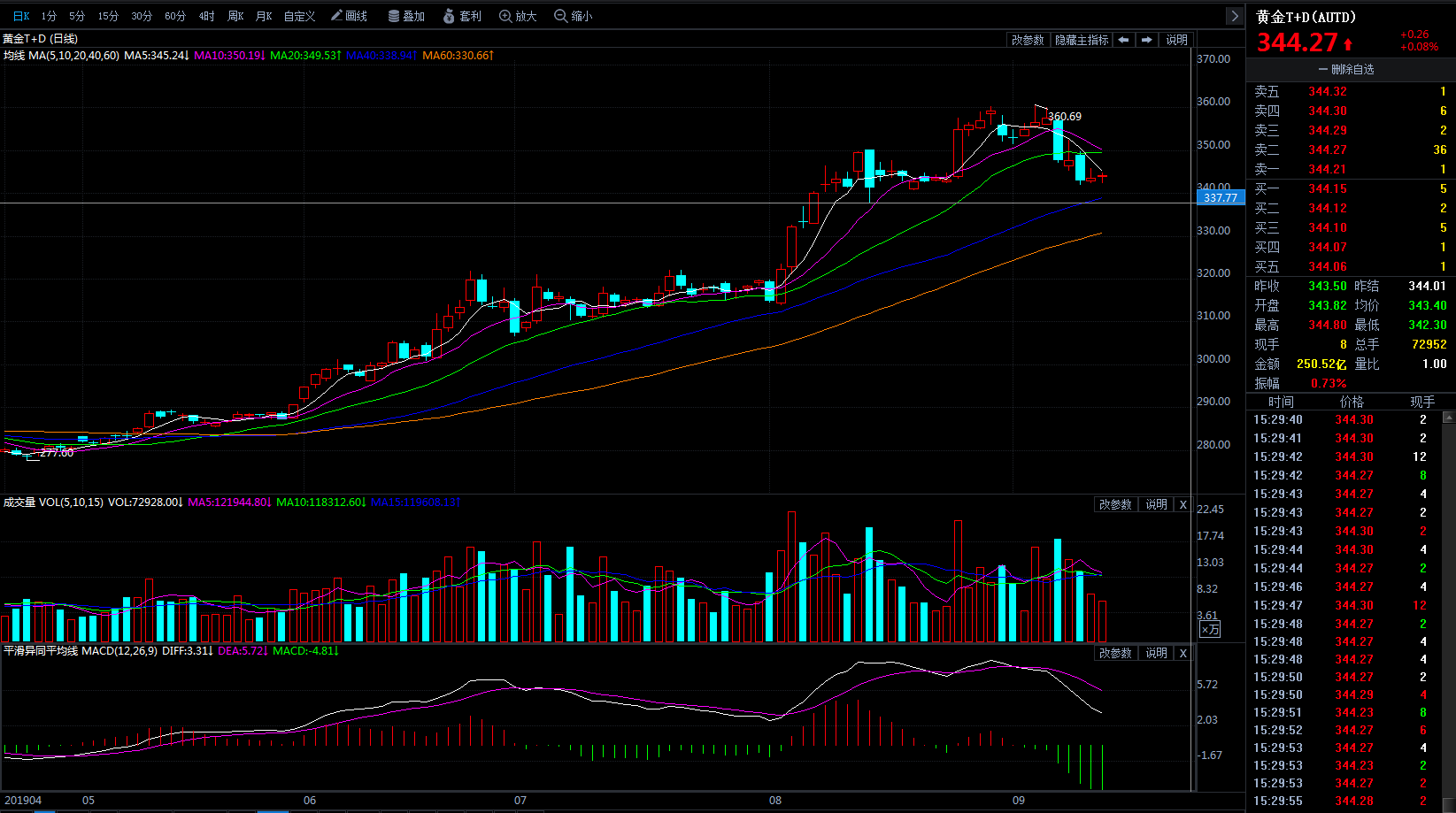Select the 1分 period tab
This screenshot has width=1456, height=813.
coord(49,16)
